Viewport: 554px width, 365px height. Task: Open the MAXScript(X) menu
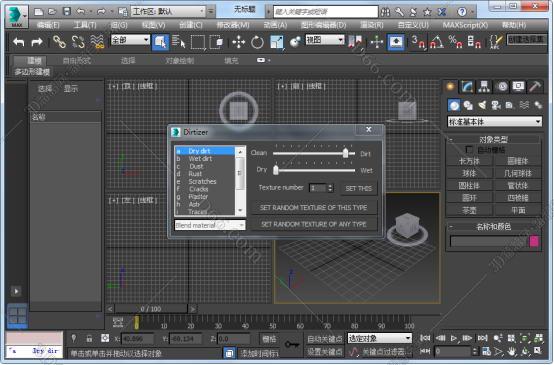click(x=465, y=25)
